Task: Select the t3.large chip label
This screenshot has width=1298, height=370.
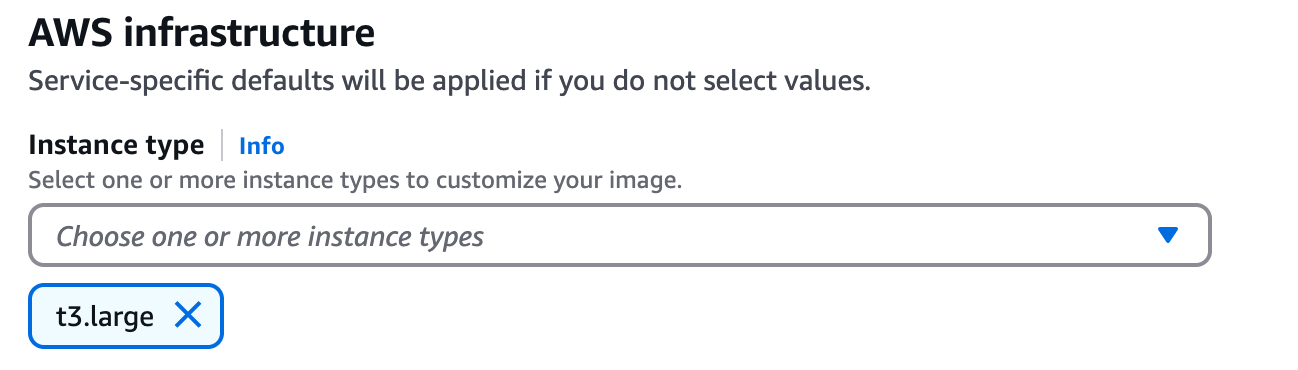Action: [x=105, y=317]
